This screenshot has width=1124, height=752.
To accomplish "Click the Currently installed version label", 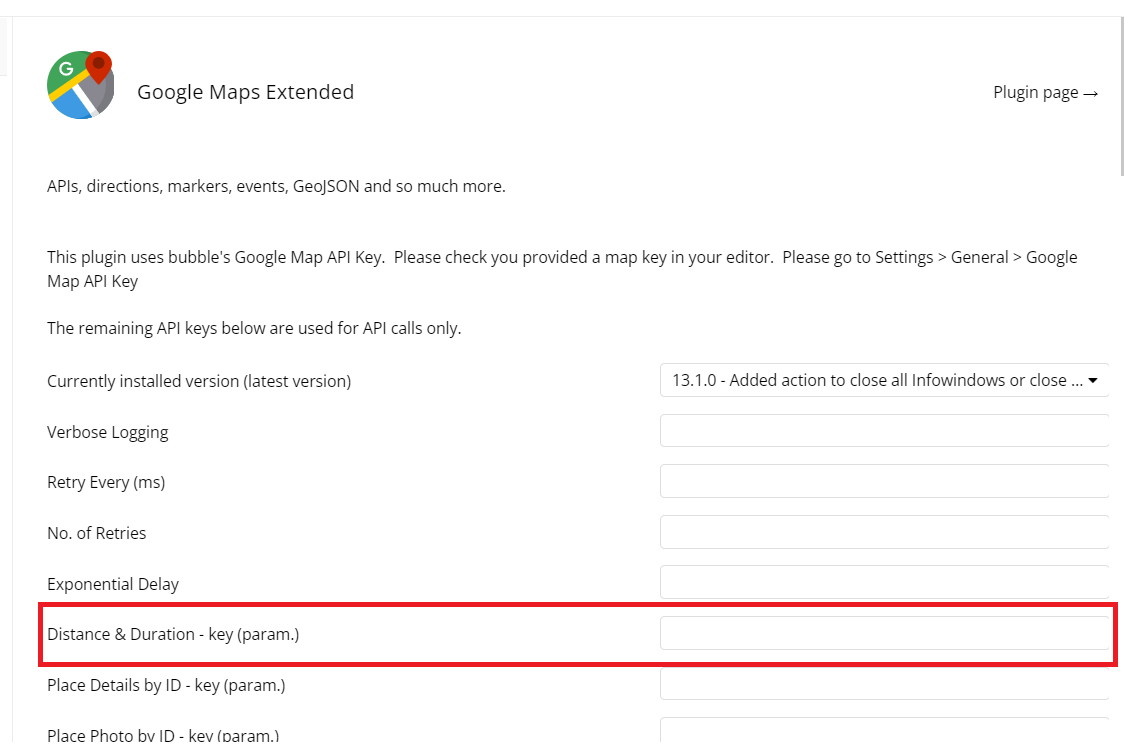I will (199, 381).
